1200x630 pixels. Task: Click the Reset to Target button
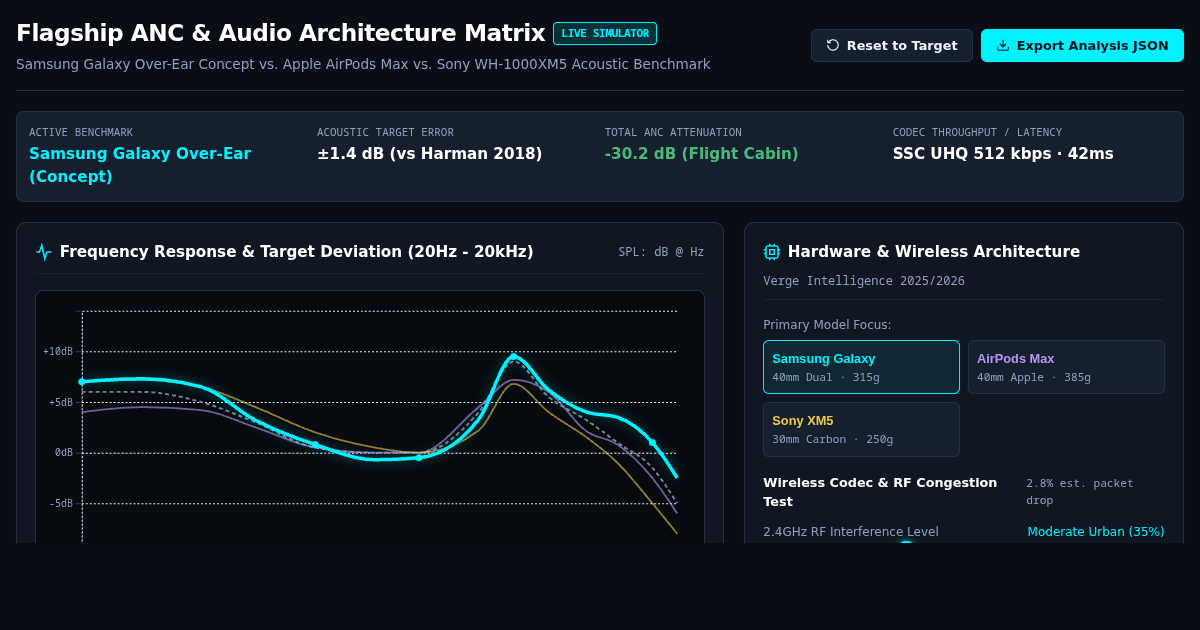pos(891,45)
